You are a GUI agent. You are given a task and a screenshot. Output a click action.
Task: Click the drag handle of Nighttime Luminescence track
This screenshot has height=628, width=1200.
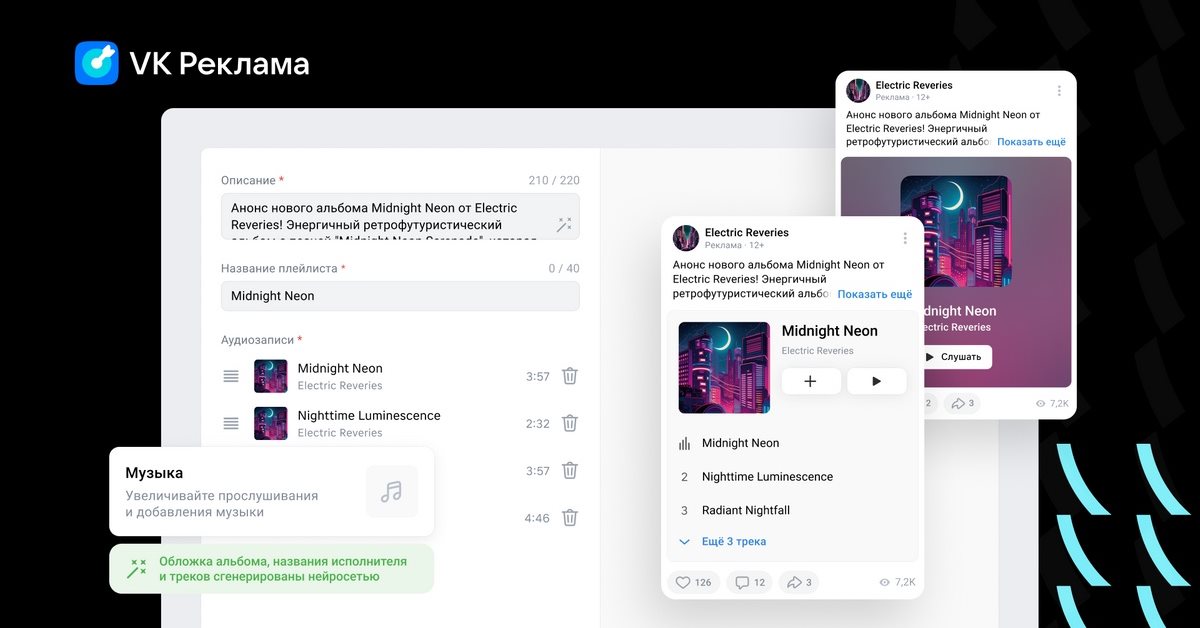[231, 423]
